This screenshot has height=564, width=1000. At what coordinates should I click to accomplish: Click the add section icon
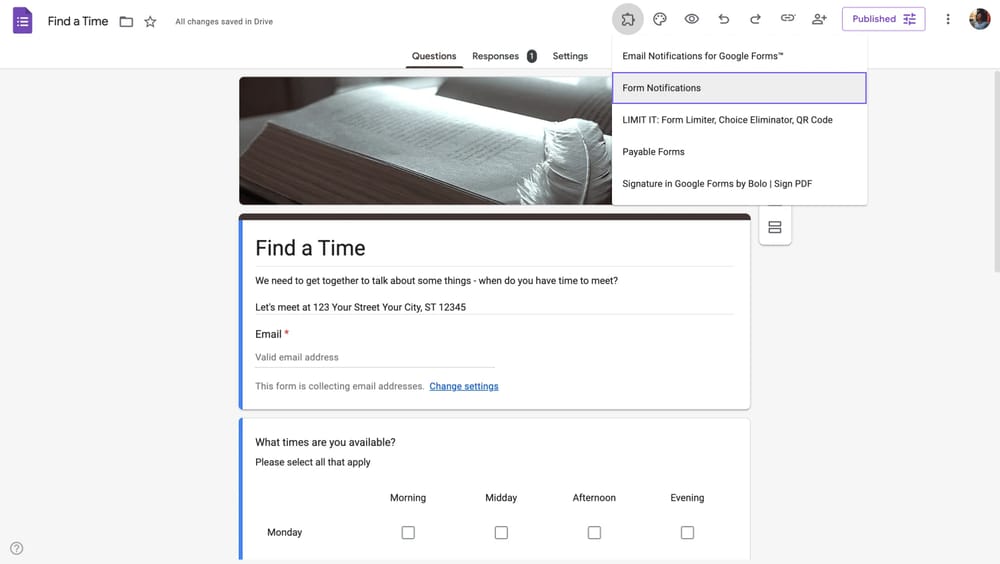coord(775,227)
